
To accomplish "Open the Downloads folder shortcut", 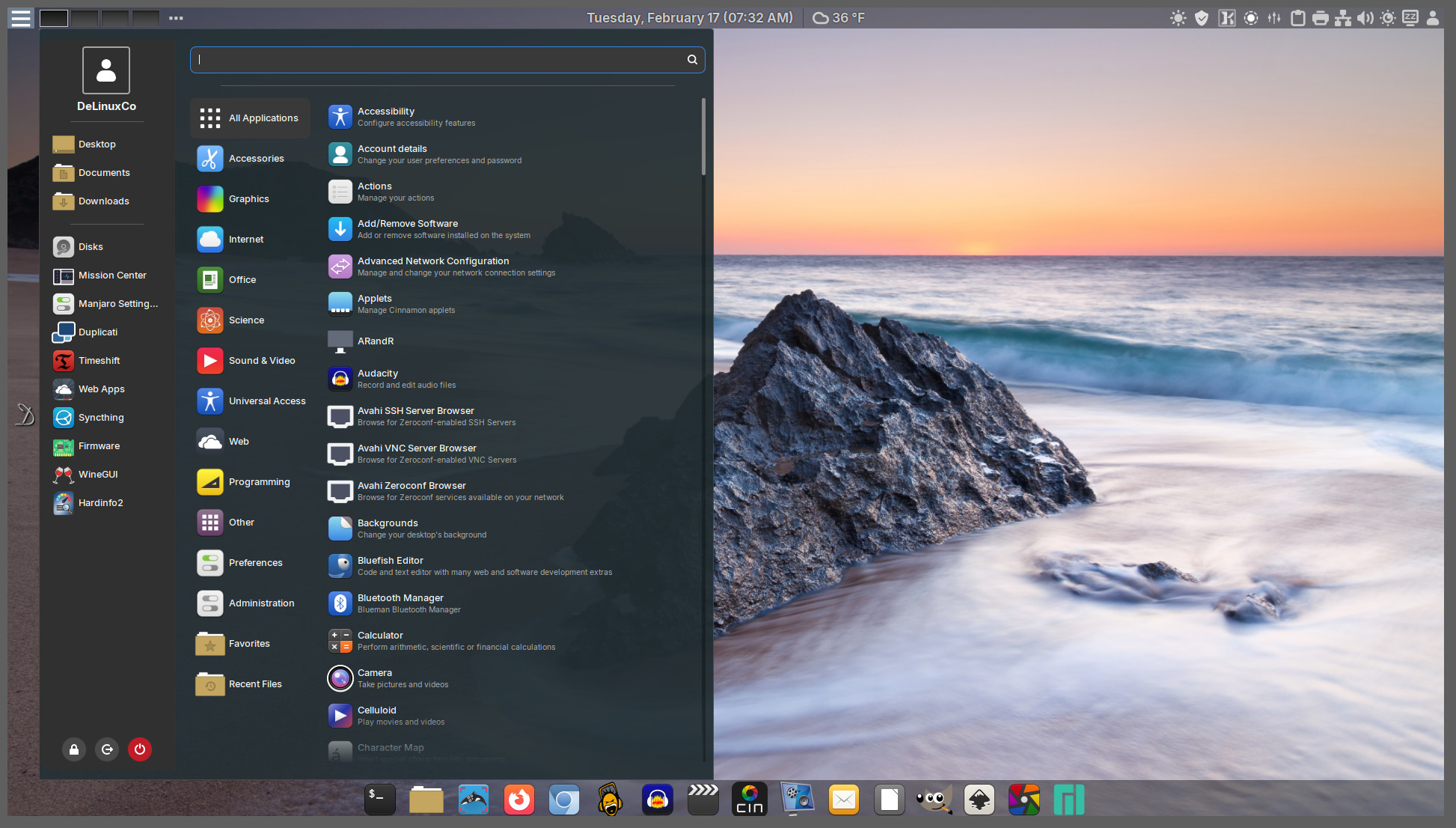I will pos(103,201).
